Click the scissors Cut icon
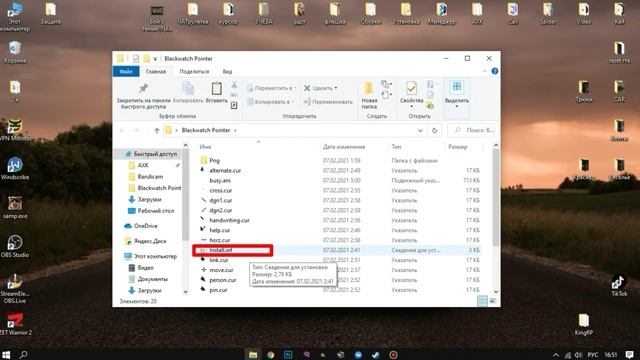Screen dimensions: 640x360 click(x=234, y=85)
